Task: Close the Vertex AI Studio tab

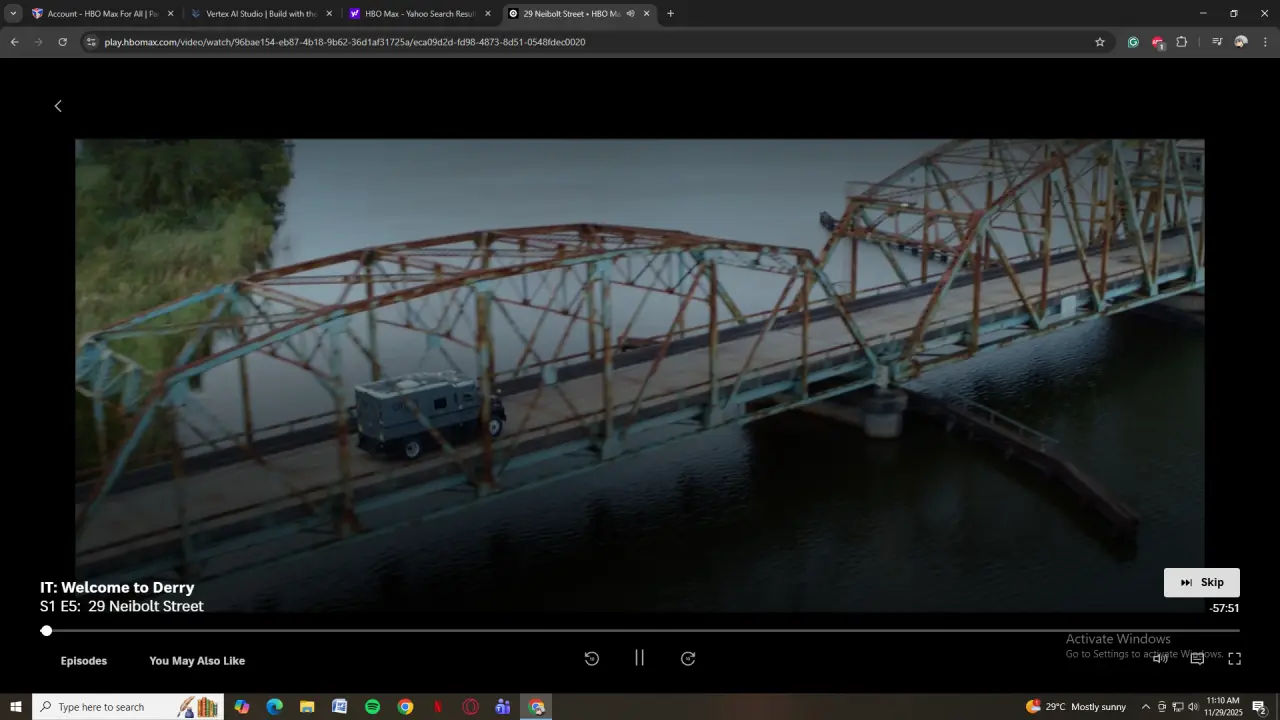Action: point(329,14)
